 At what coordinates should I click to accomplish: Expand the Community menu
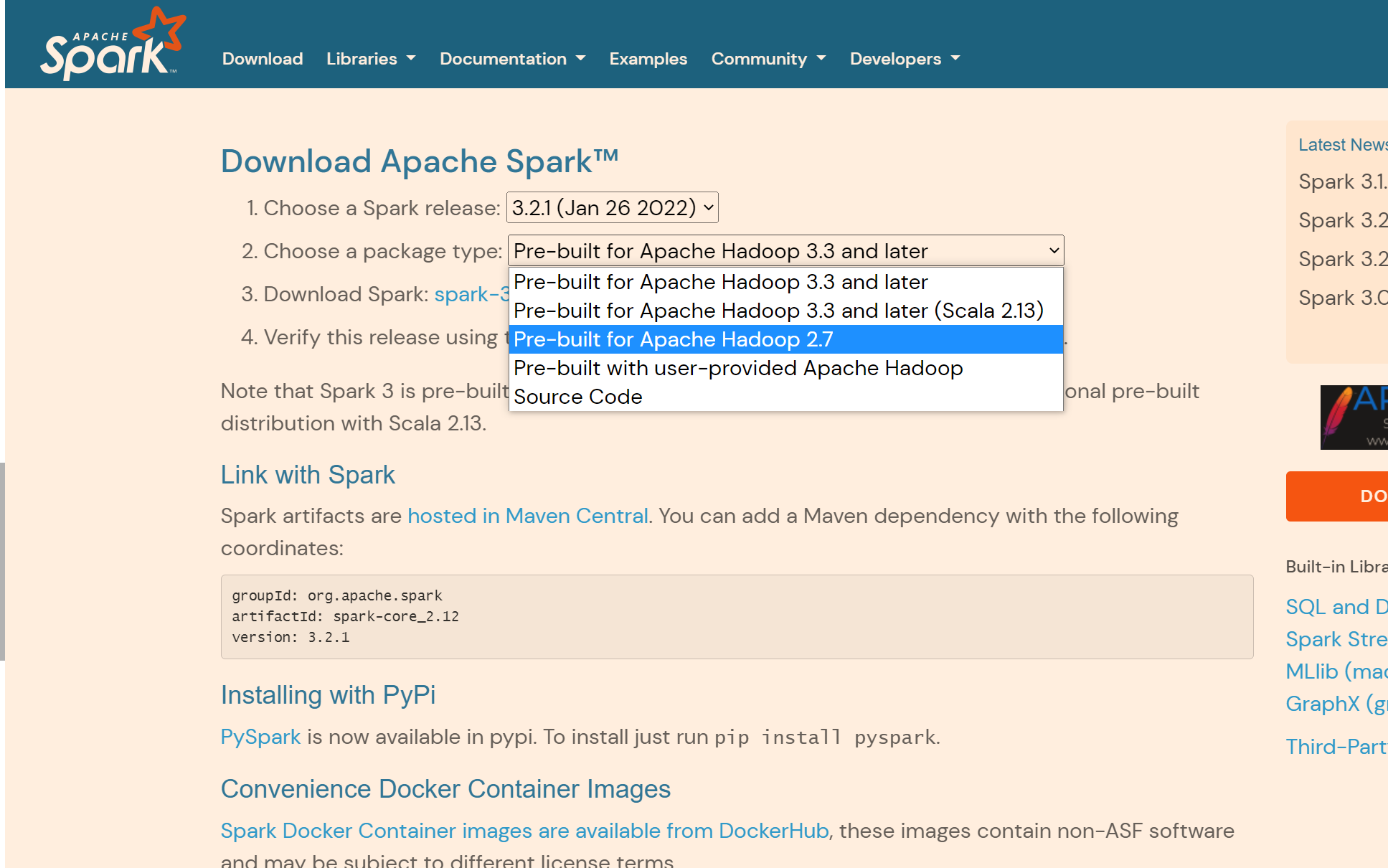[x=768, y=59]
